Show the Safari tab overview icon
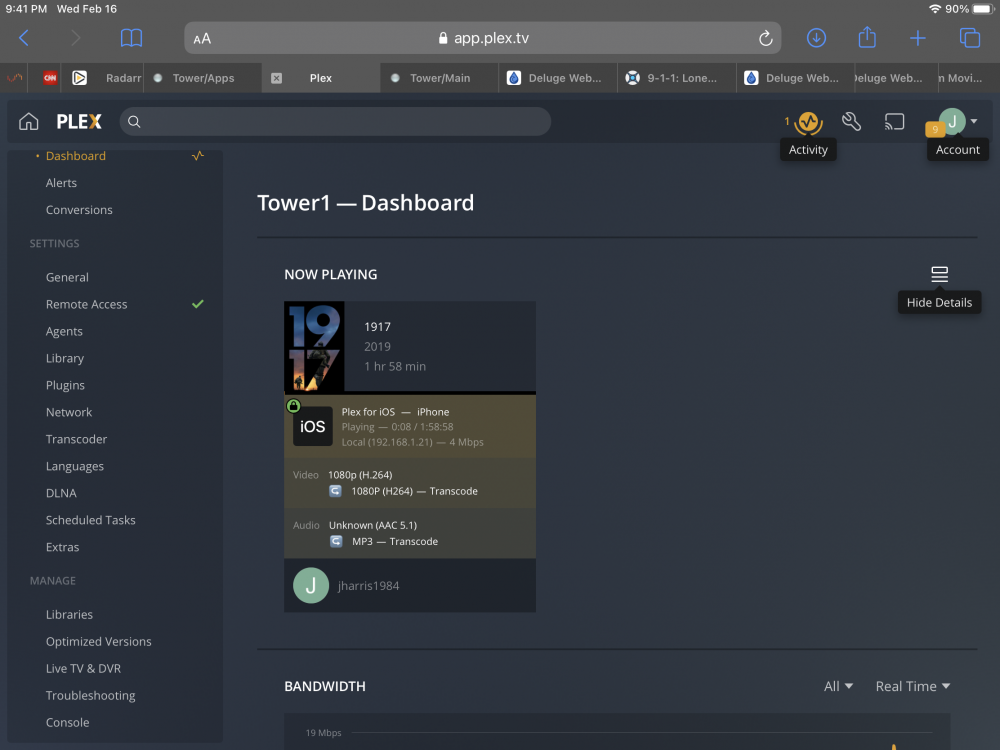The image size is (1000, 750). click(970, 38)
